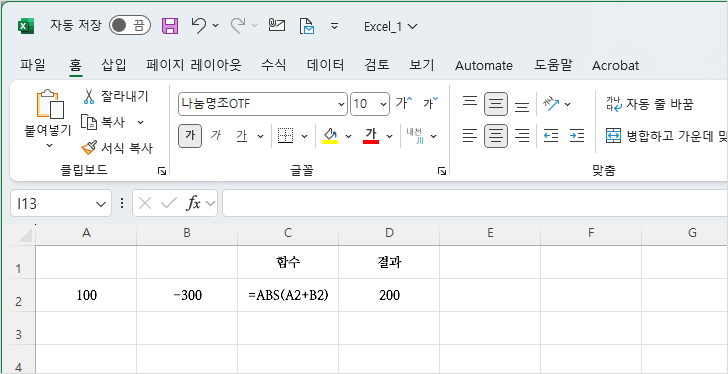
Task: Open the Customize Quick Access Toolbar dropdown
Action: [x=334, y=26]
